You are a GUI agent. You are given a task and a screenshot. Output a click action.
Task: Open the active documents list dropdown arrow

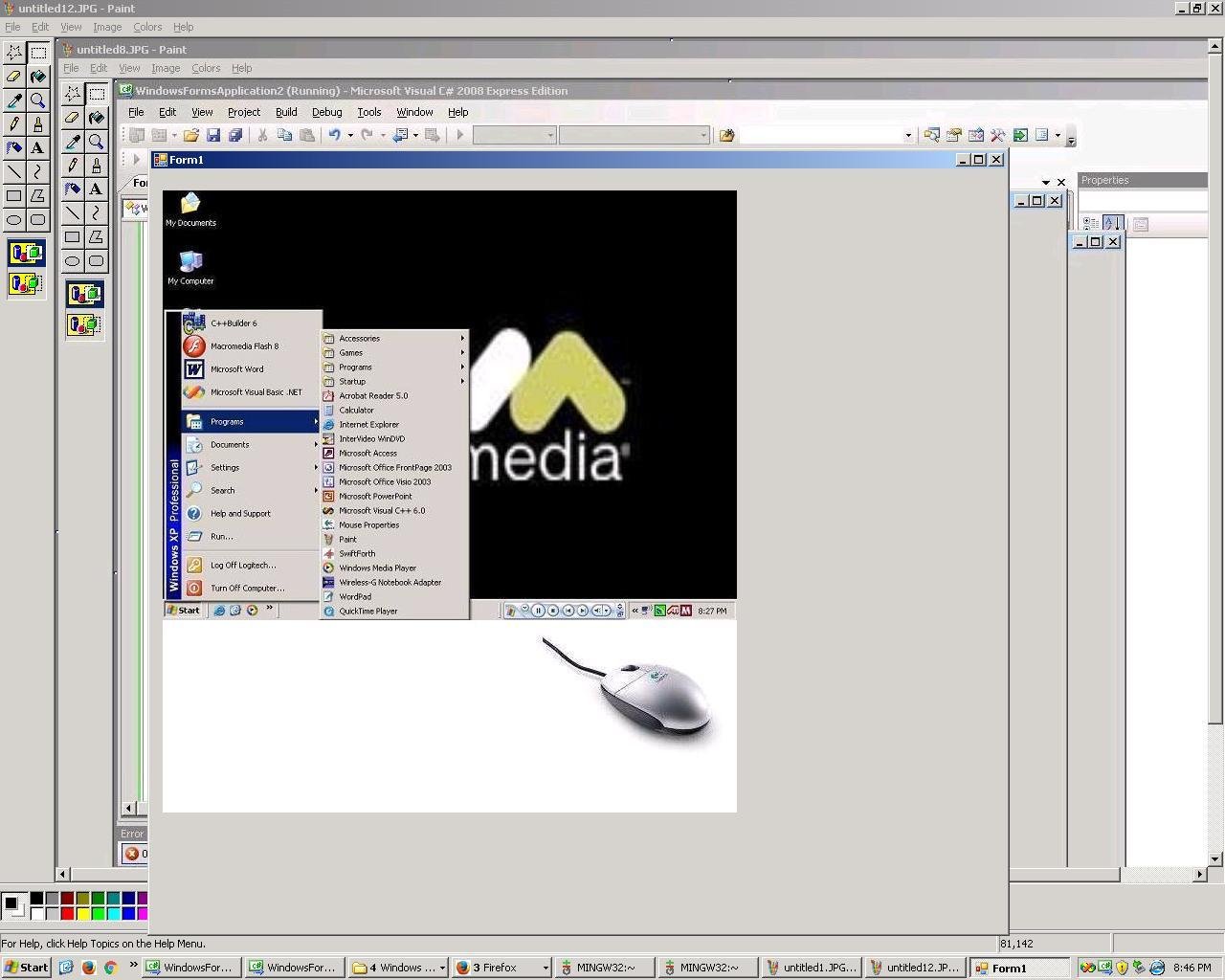[1046, 182]
